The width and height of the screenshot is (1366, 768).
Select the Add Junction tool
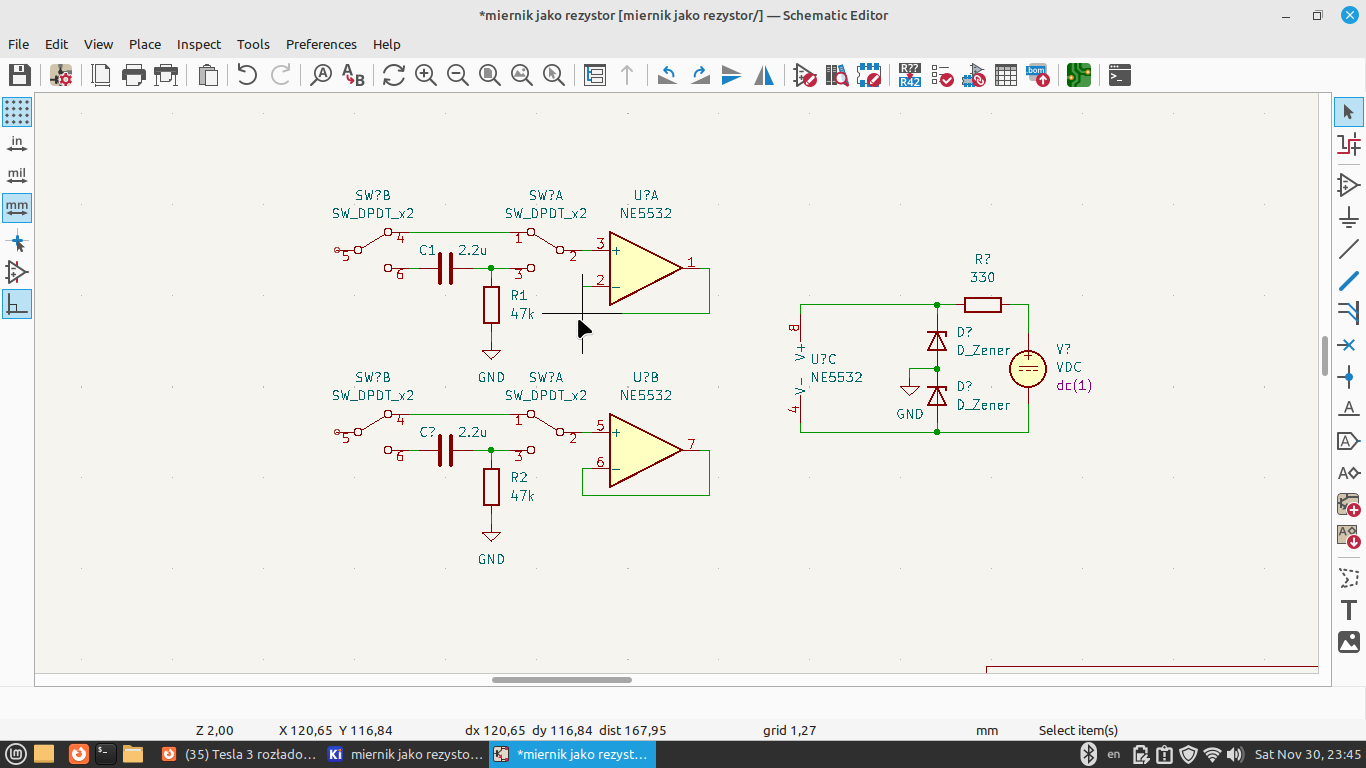(1349, 377)
